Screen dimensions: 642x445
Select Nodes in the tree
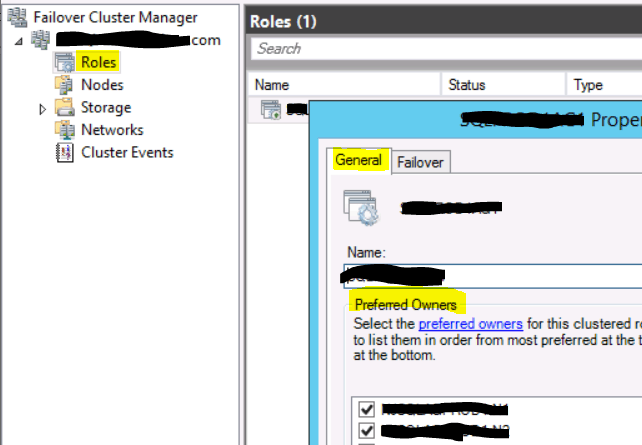tap(102, 85)
